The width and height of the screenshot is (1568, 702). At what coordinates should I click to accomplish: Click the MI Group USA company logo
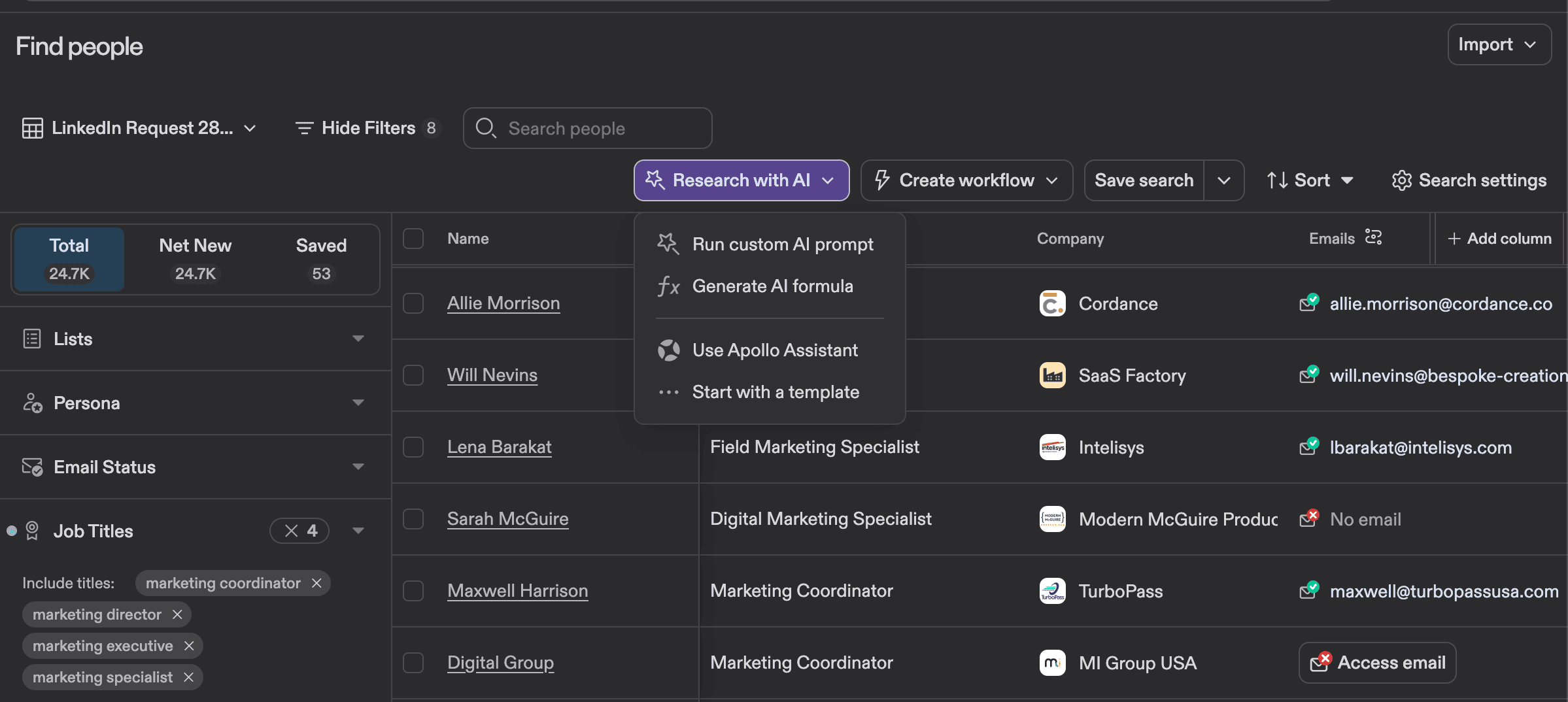click(x=1052, y=663)
